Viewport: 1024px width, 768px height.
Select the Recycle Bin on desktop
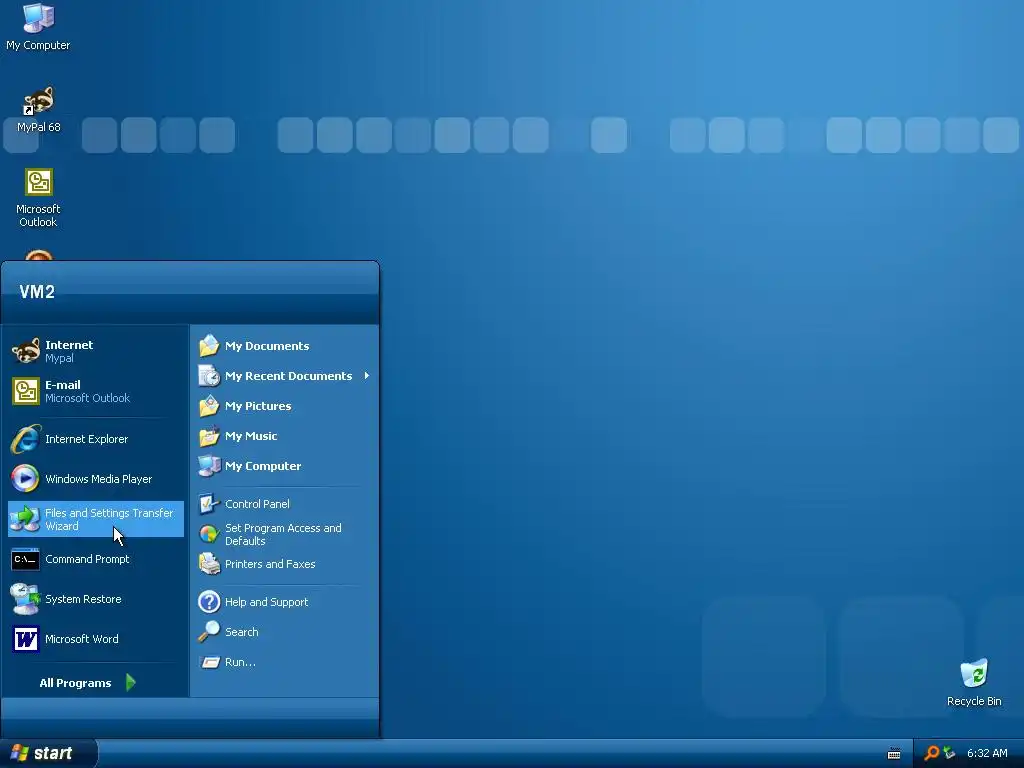click(x=974, y=682)
